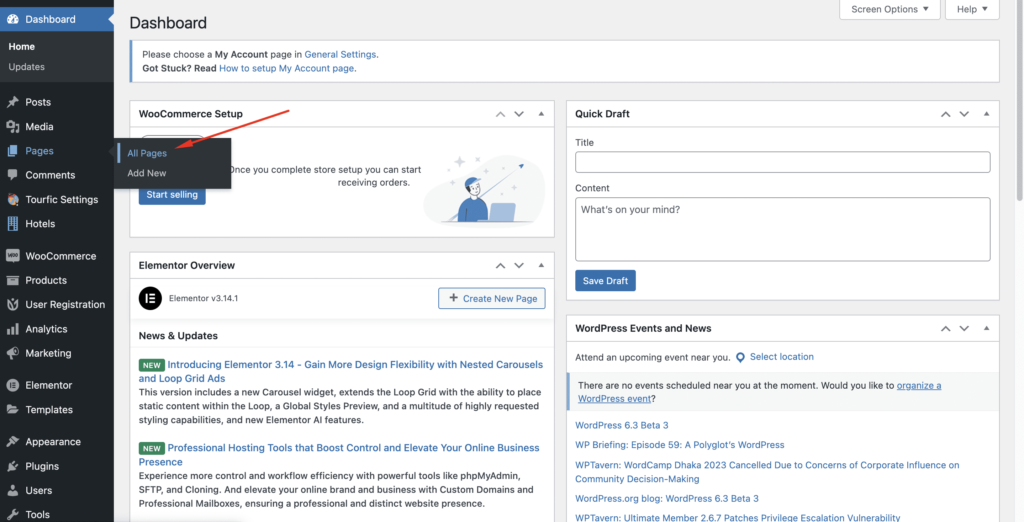Click the Products box icon
This screenshot has height=522, width=1024.
tap(12, 280)
